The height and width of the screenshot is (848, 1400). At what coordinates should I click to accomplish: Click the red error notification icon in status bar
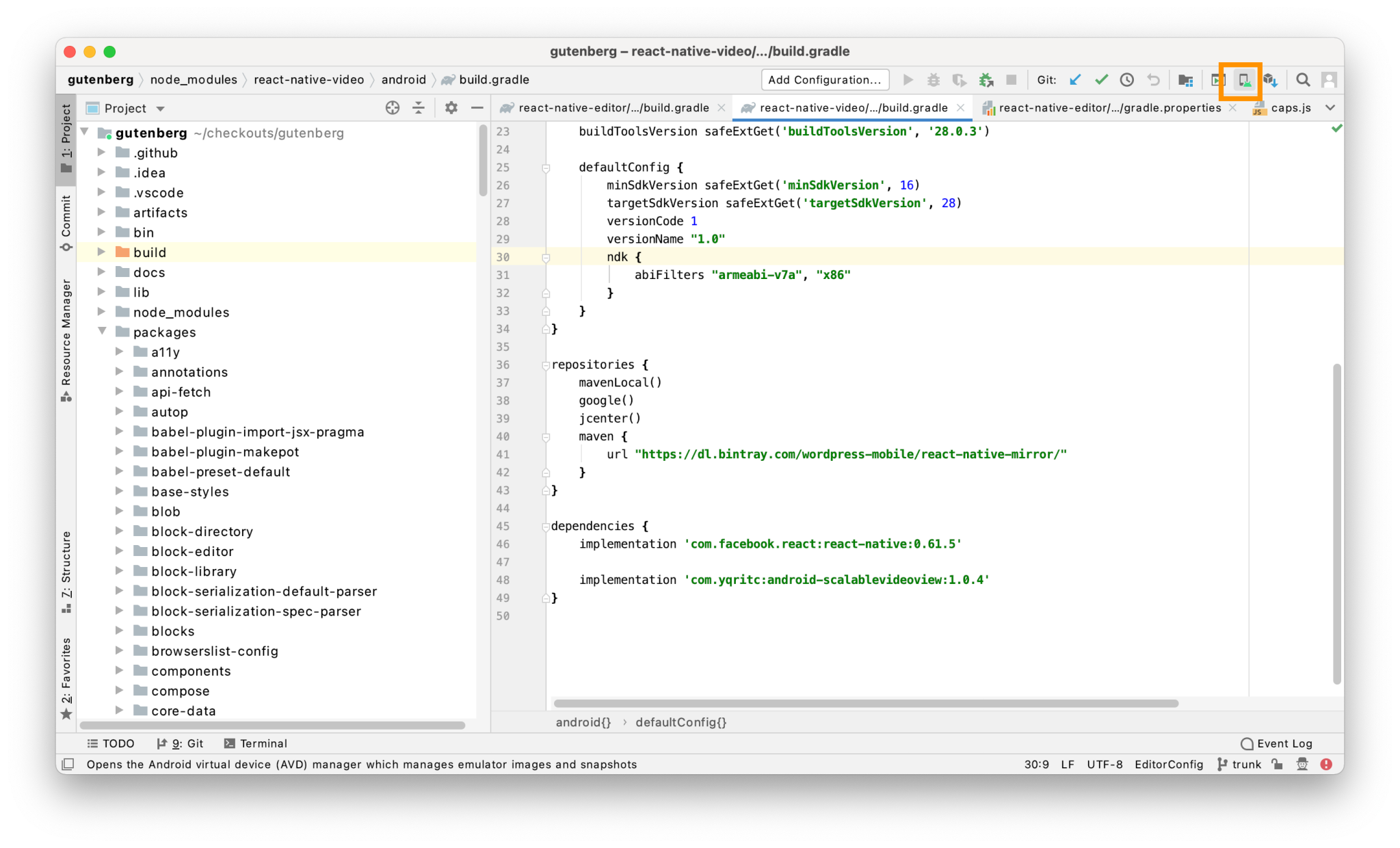point(1327,765)
